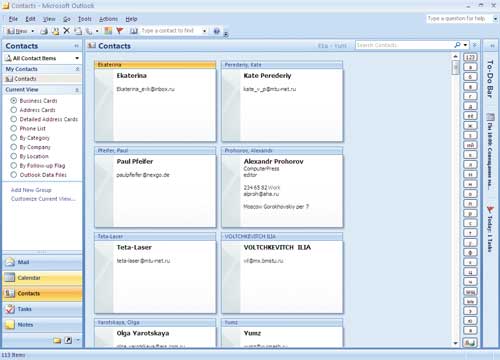Screen dimensions: 500x360
Task: Select the Contacts folder under My Contacts
Action: coord(25,79)
